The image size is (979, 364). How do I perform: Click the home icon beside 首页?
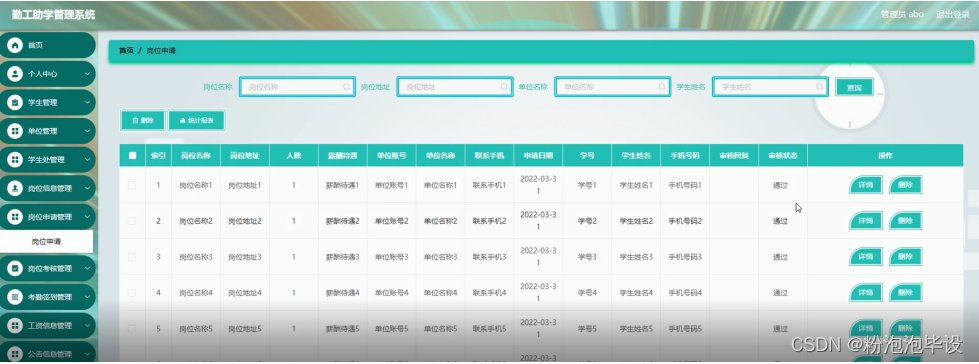[15, 46]
